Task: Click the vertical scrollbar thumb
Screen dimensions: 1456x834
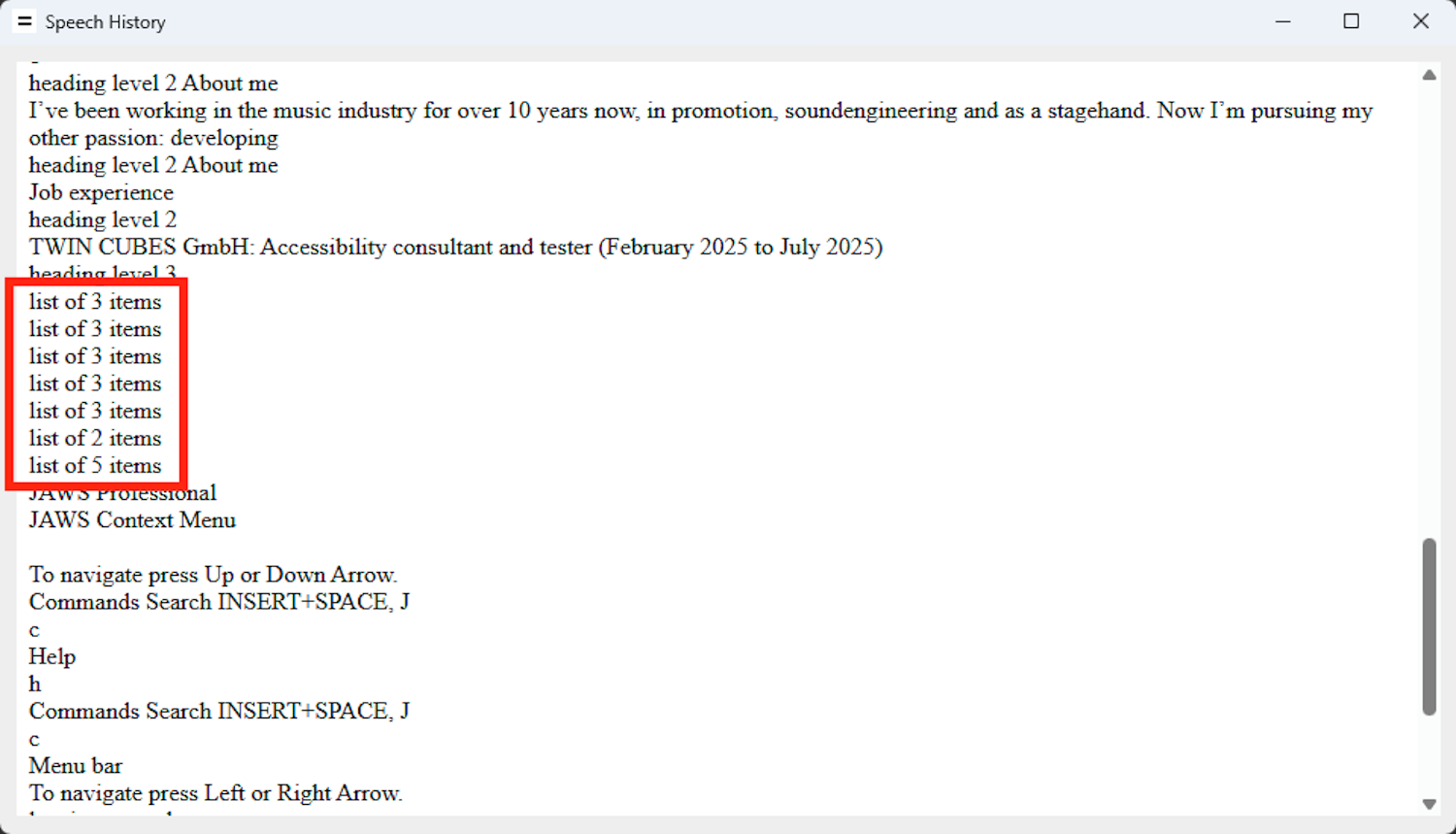Action: [1429, 626]
